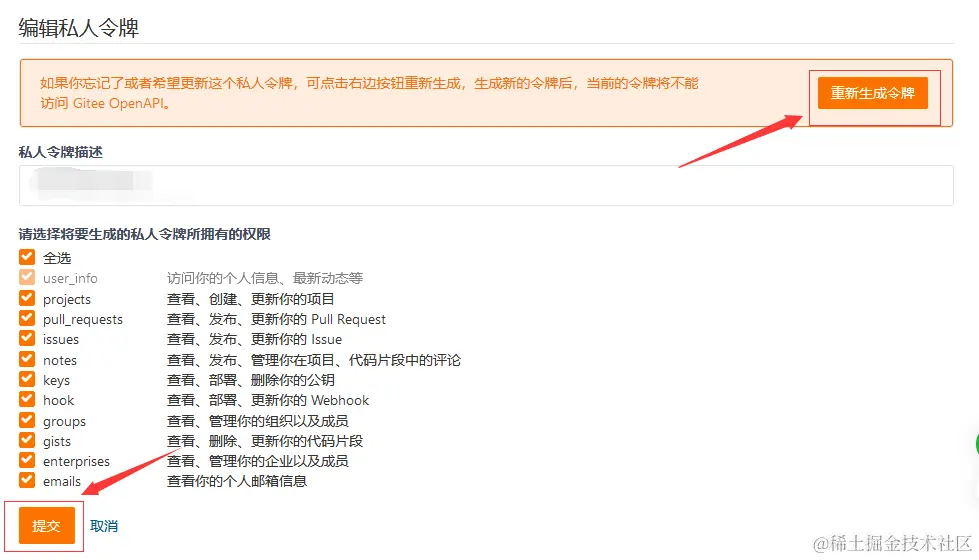
Task: Click description 查看、删除、更新你的代码片段
Action: (x=265, y=441)
